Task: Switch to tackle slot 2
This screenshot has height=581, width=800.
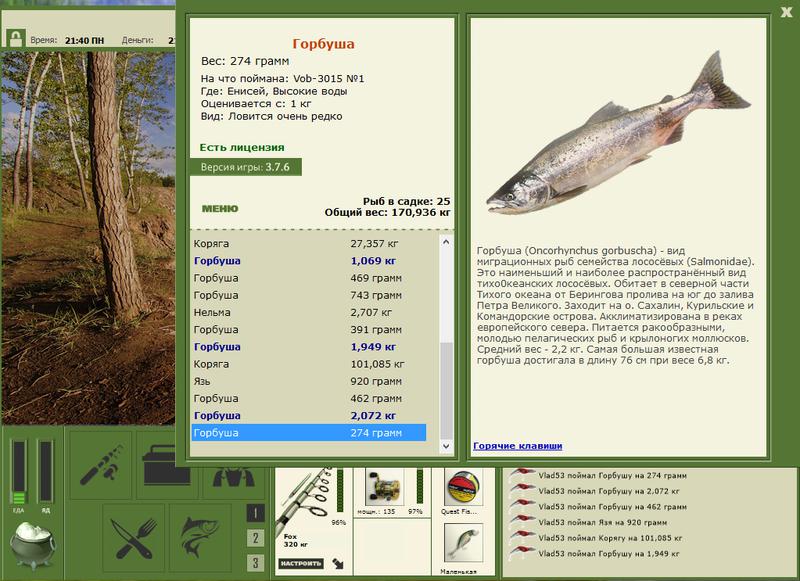Action: (x=256, y=538)
